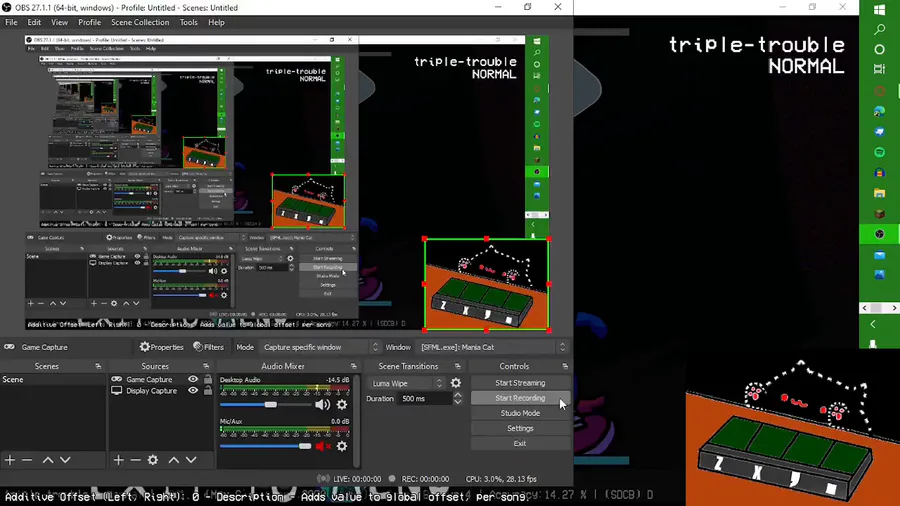The width and height of the screenshot is (900, 506).
Task: Open taskbar search magnifier icon
Action: [879, 29]
